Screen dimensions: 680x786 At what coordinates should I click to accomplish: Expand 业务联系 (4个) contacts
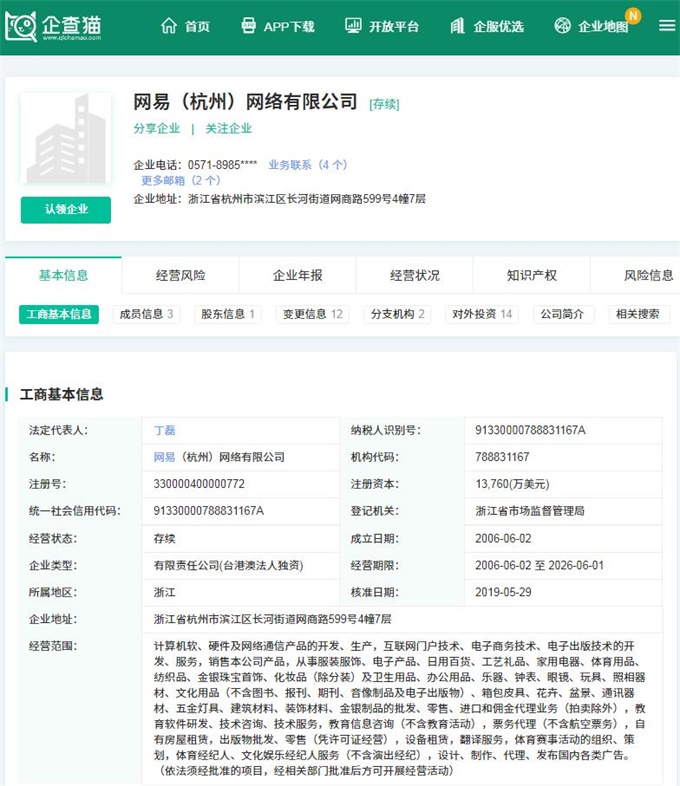(307, 165)
